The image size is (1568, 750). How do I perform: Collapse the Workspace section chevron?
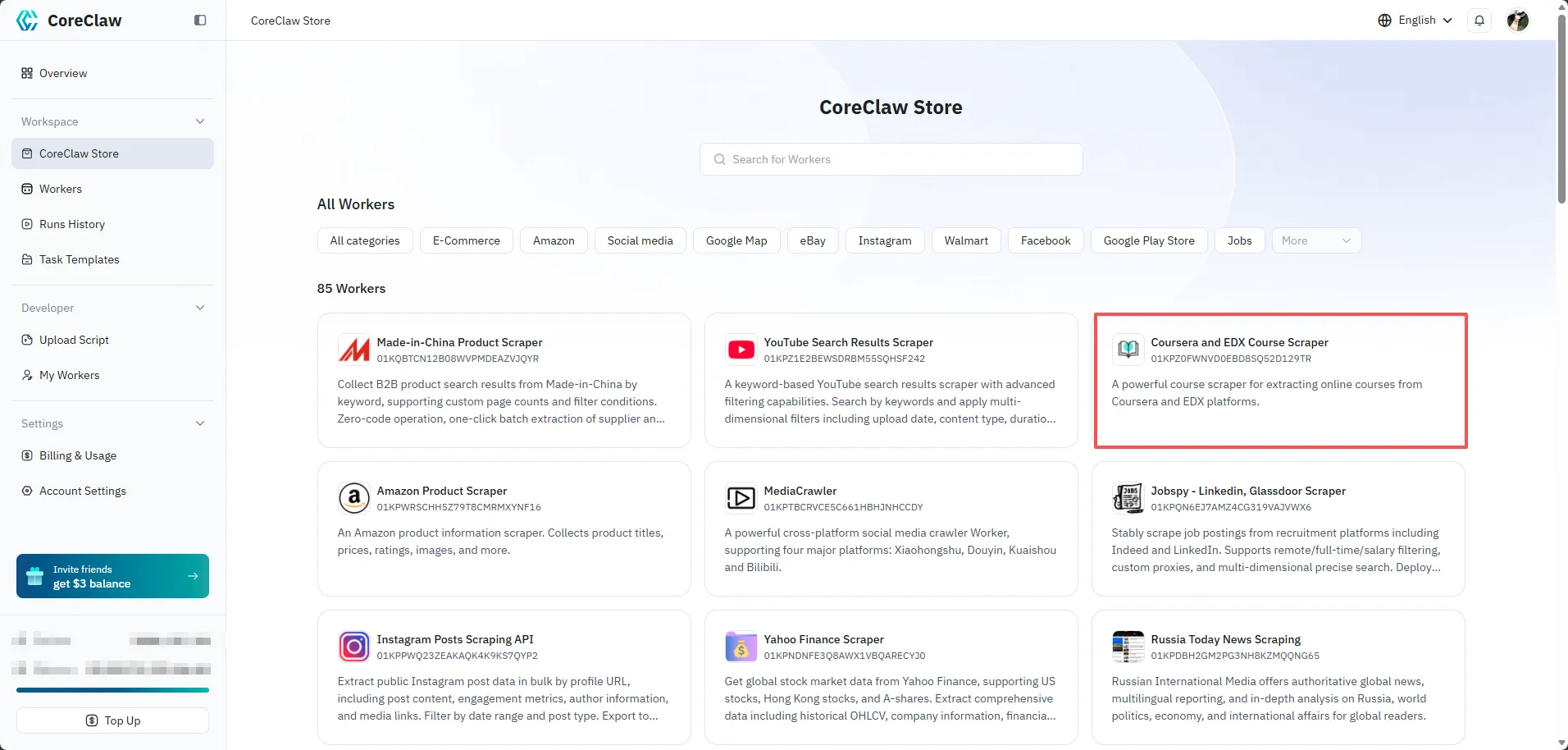[200, 121]
